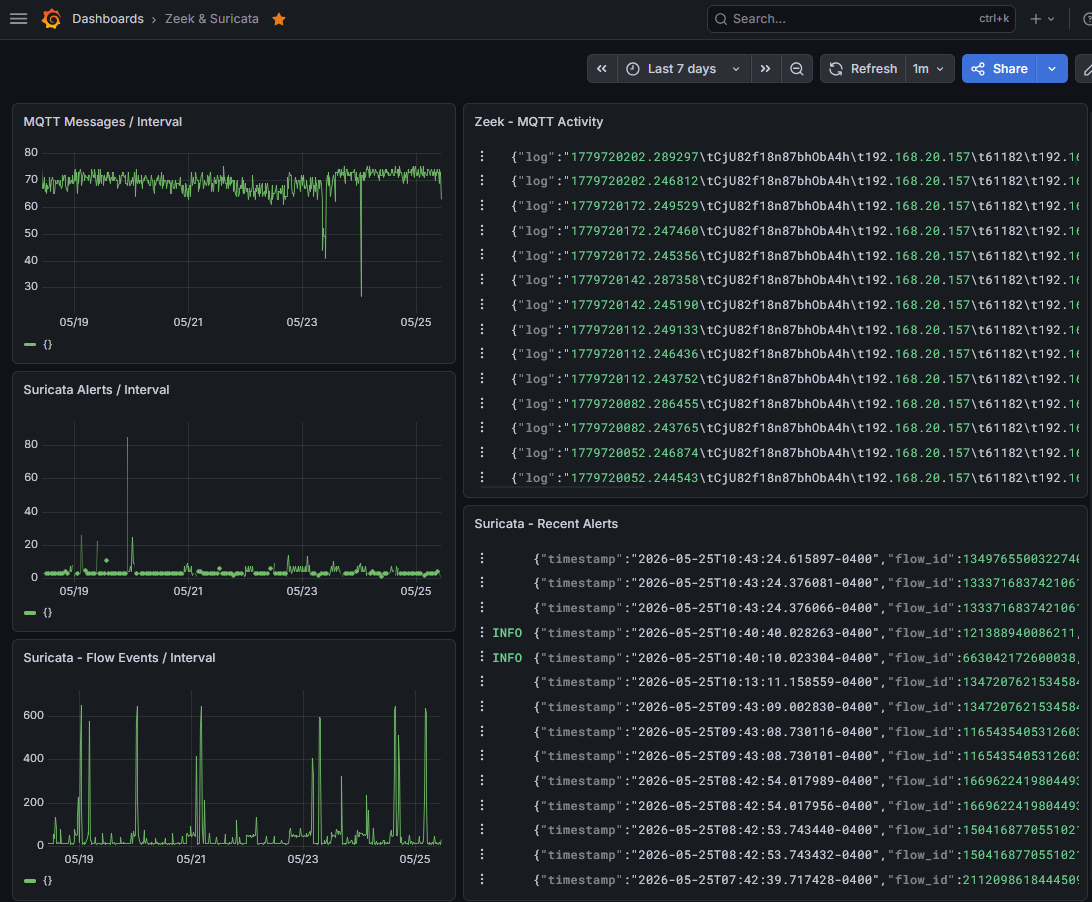The height and width of the screenshot is (902, 1092).
Task: Select the alert line timestamp 10:40:40.028263
Action: coord(806,633)
